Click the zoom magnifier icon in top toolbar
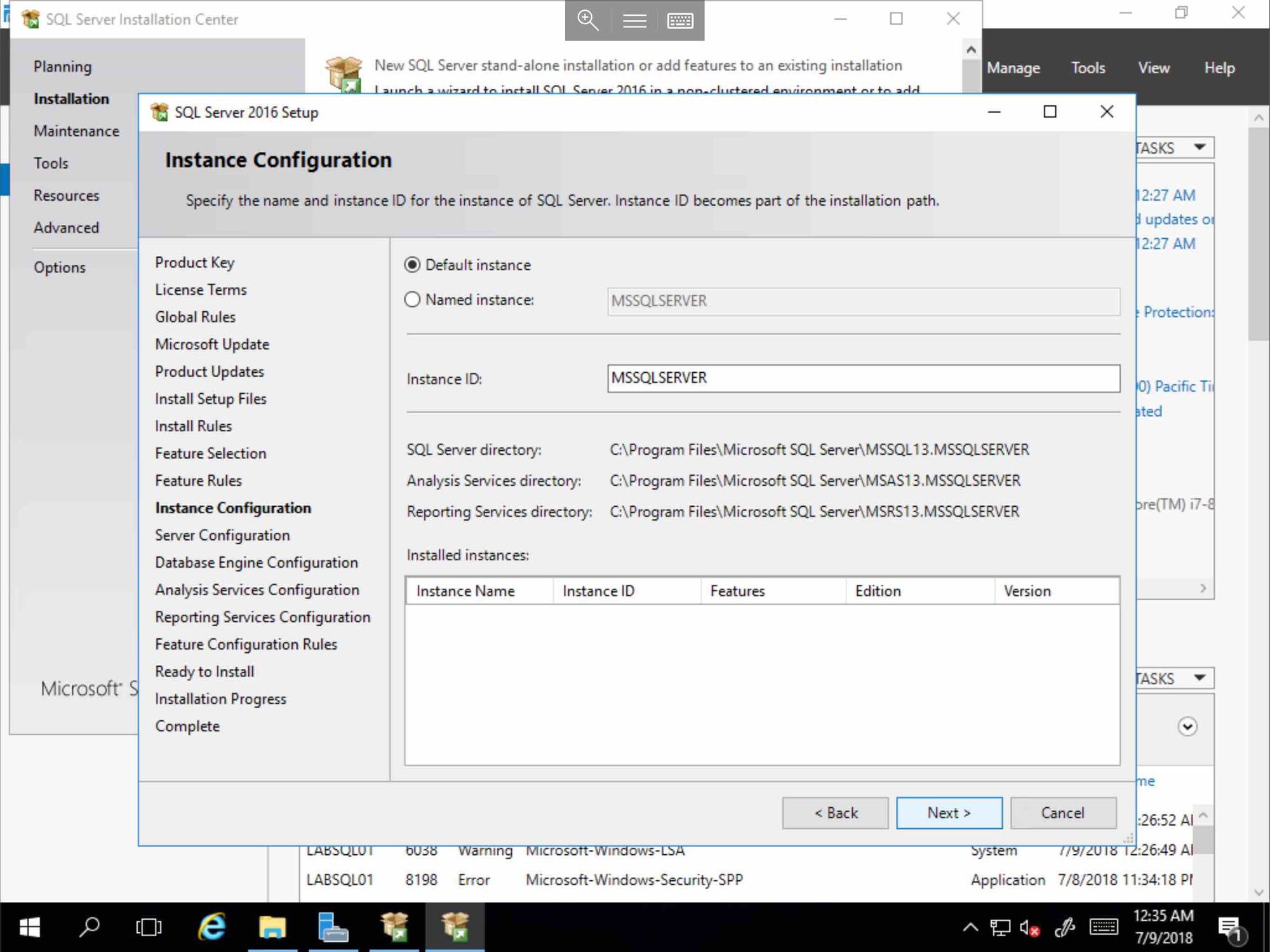This screenshot has height=952, width=1270. pyautogui.click(x=588, y=20)
